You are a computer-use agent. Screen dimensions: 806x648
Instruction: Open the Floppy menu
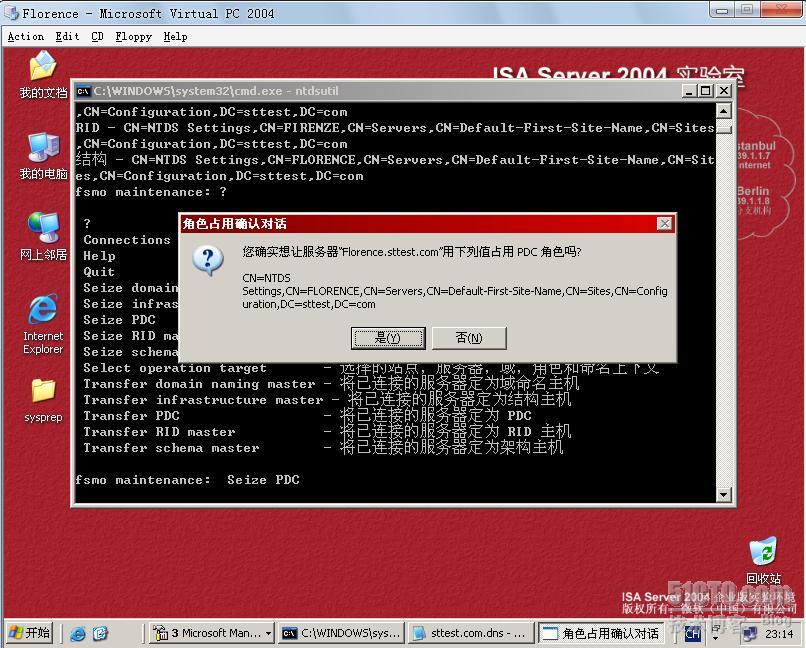[x=133, y=36]
